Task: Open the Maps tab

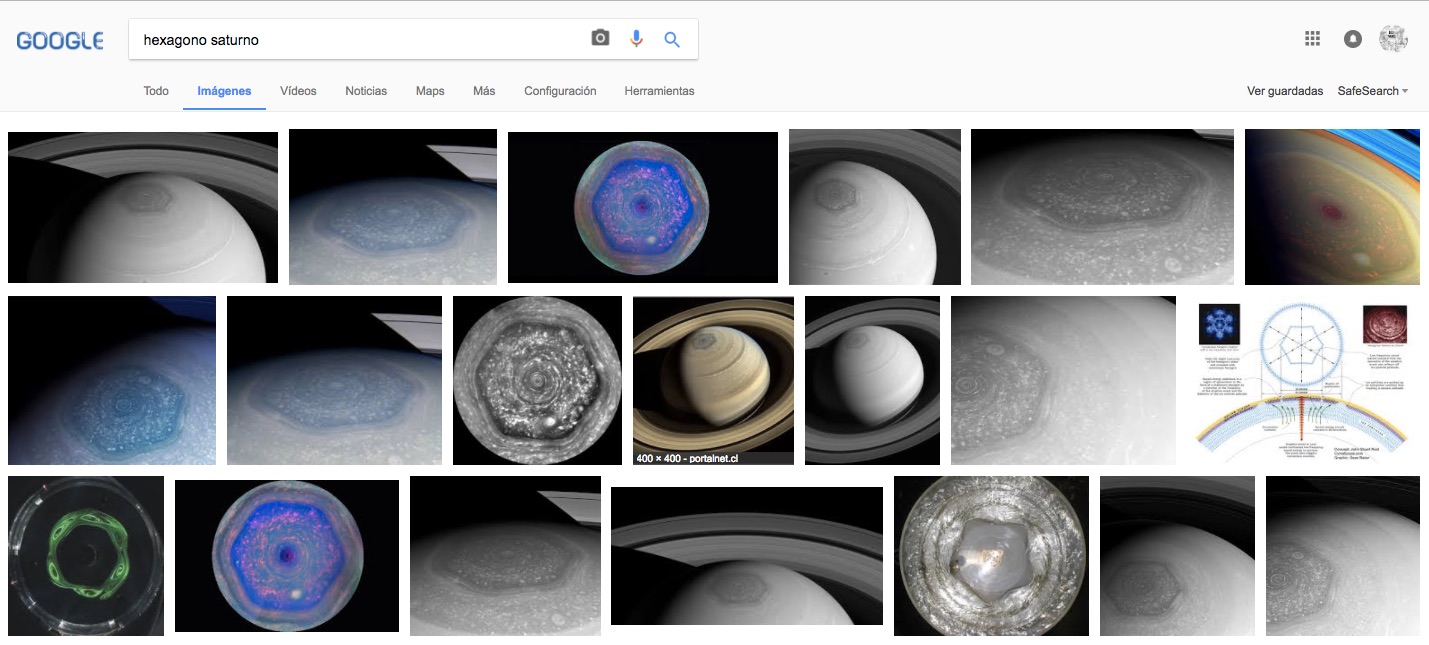Action: [x=430, y=91]
